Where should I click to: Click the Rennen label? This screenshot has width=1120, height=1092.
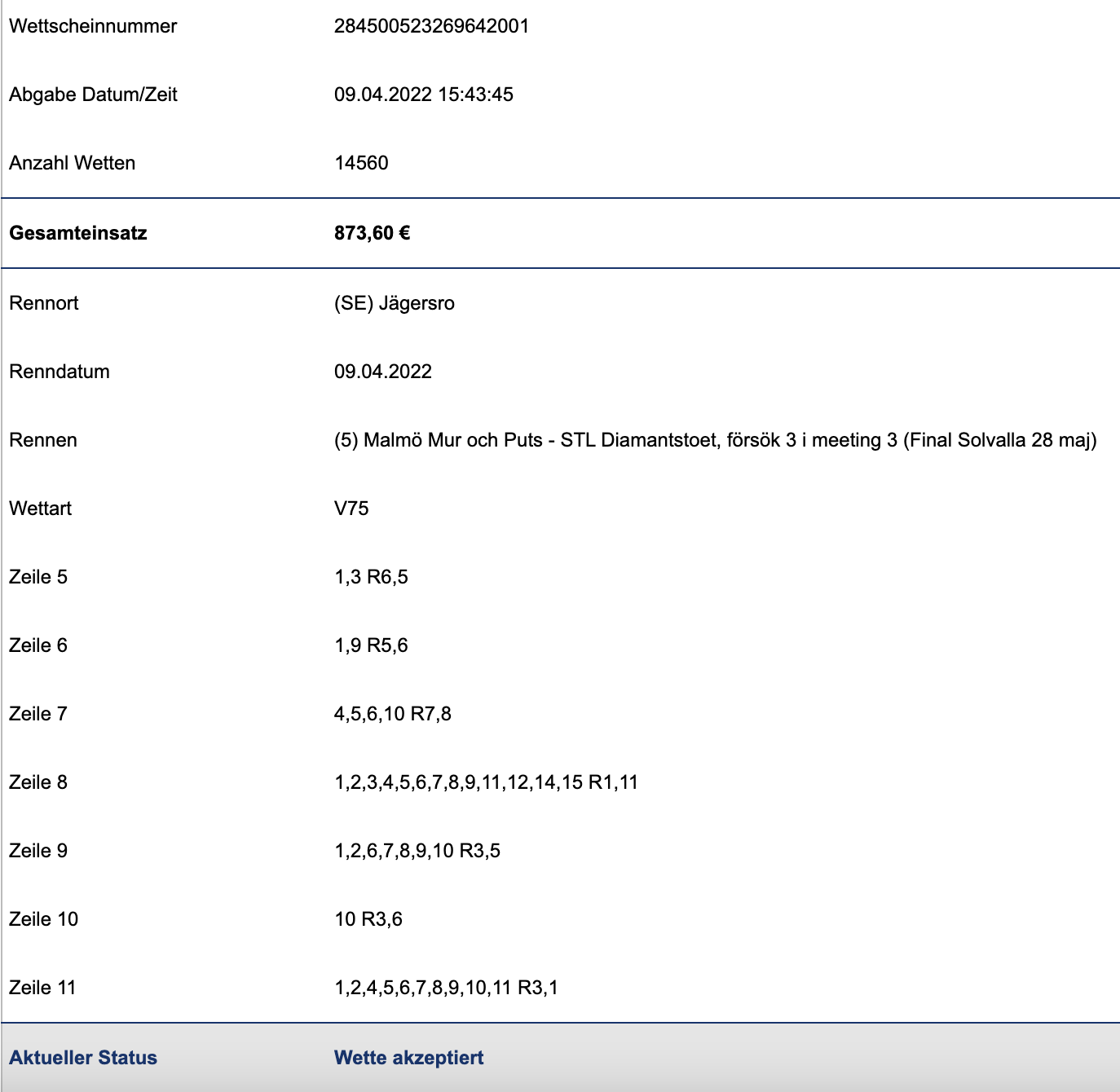(43, 440)
